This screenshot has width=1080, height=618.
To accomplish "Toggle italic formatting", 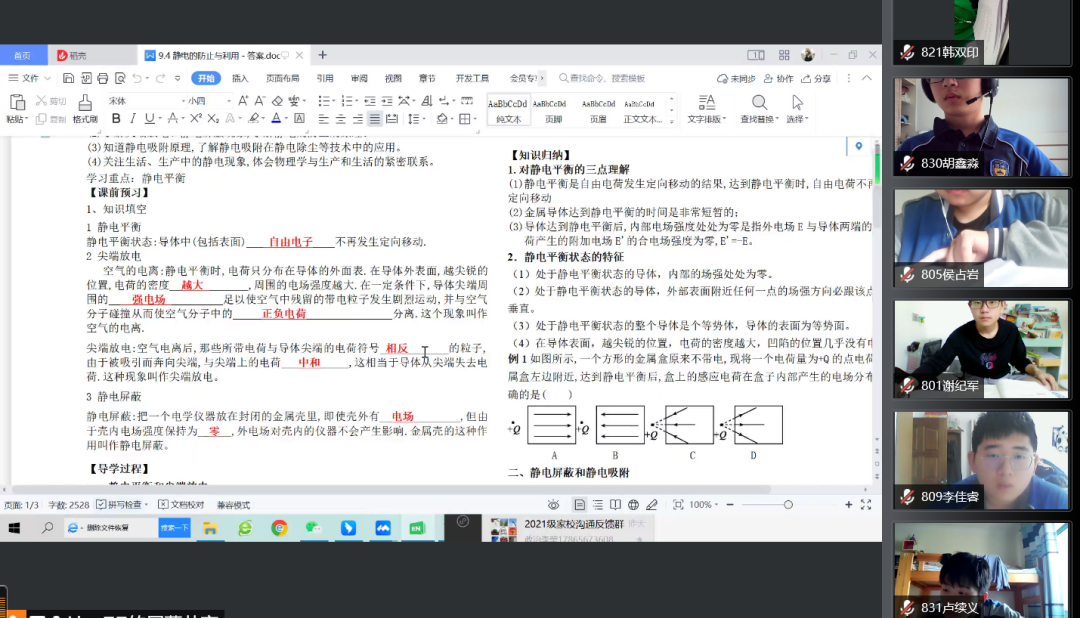I will pyautogui.click(x=132, y=119).
